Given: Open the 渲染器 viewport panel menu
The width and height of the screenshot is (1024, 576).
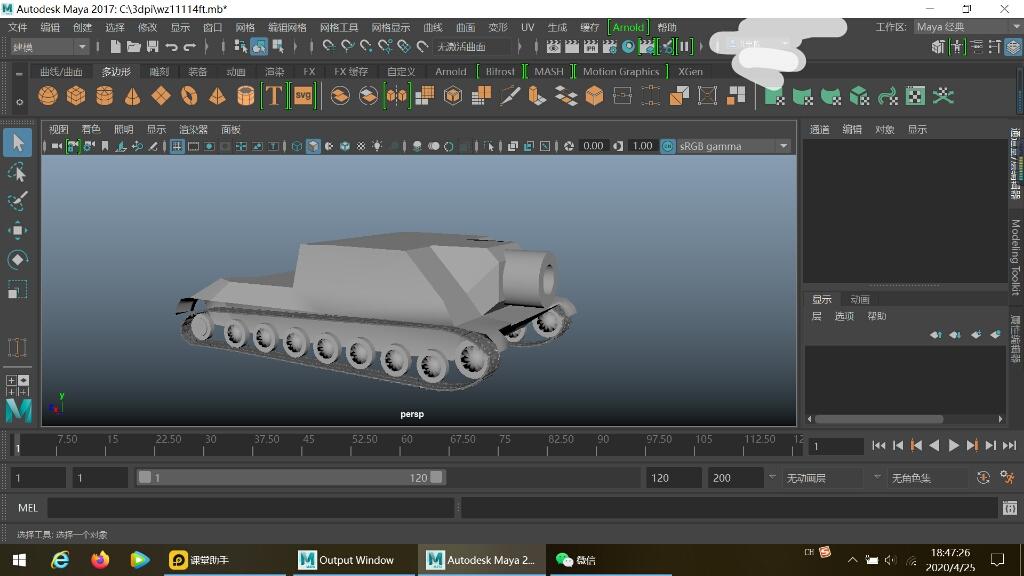Looking at the screenshot, I should (x=193, y=129).
